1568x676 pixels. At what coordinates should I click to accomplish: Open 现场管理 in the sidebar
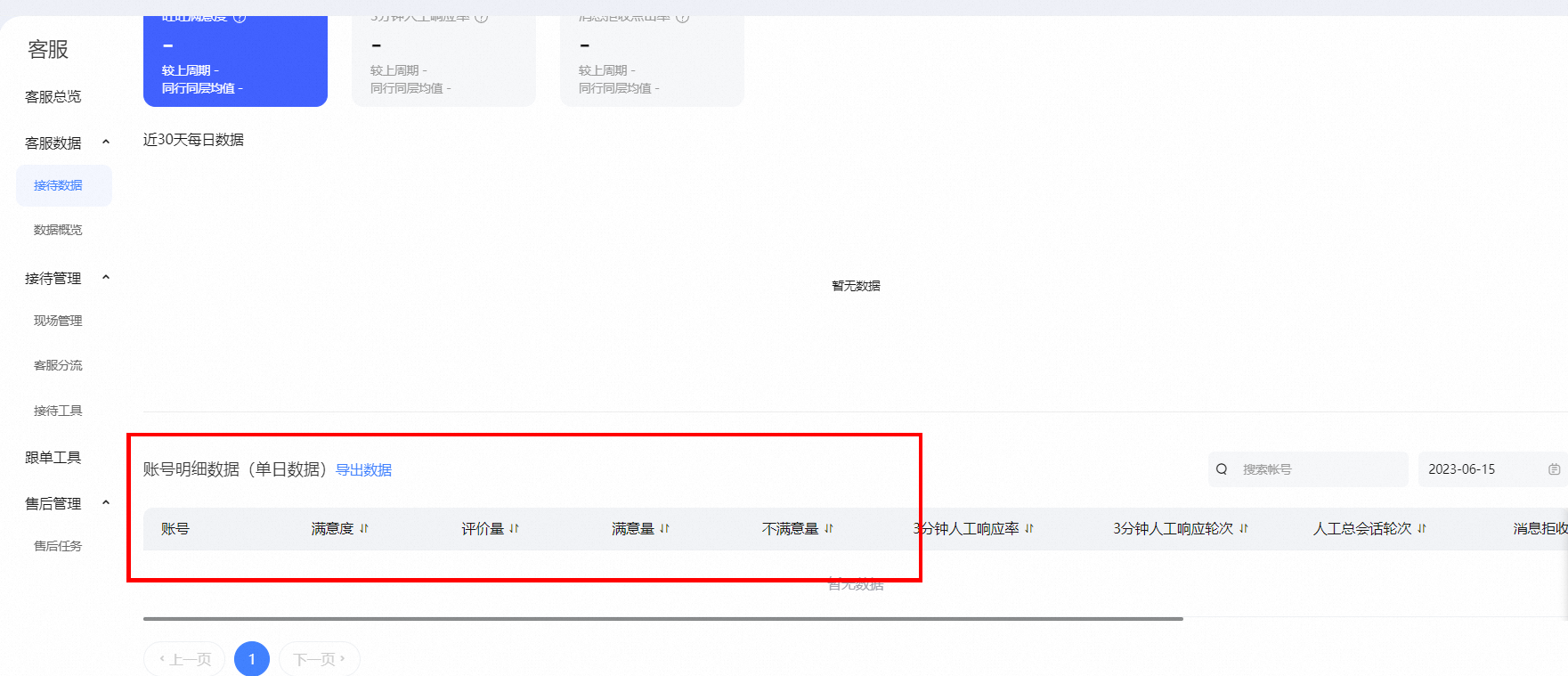58,321
